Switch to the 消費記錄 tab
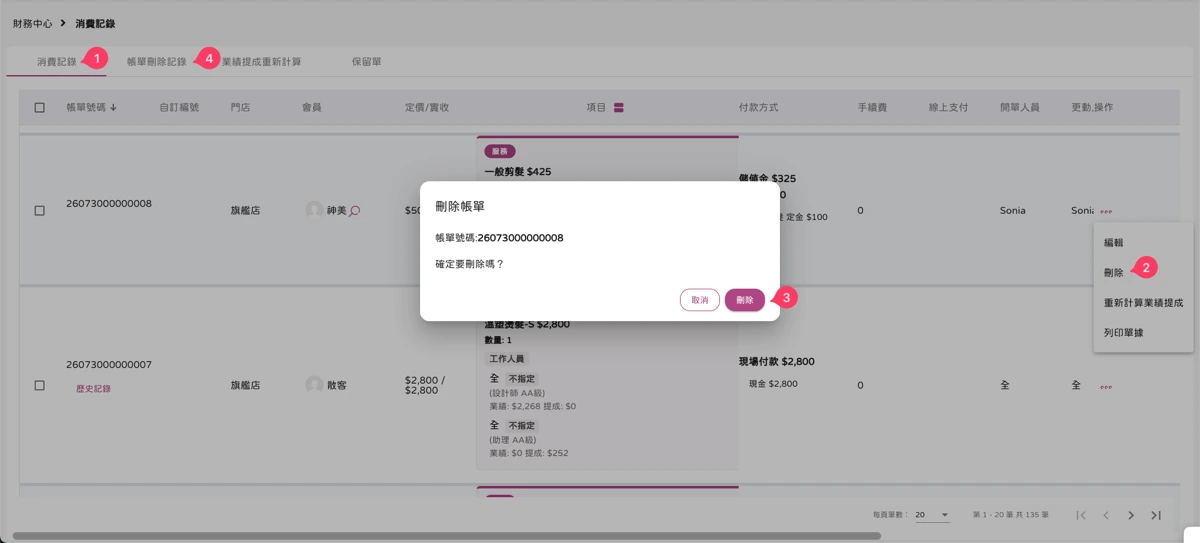The image size is (1200, 543). pyautogui.click(x=57, y=62)
